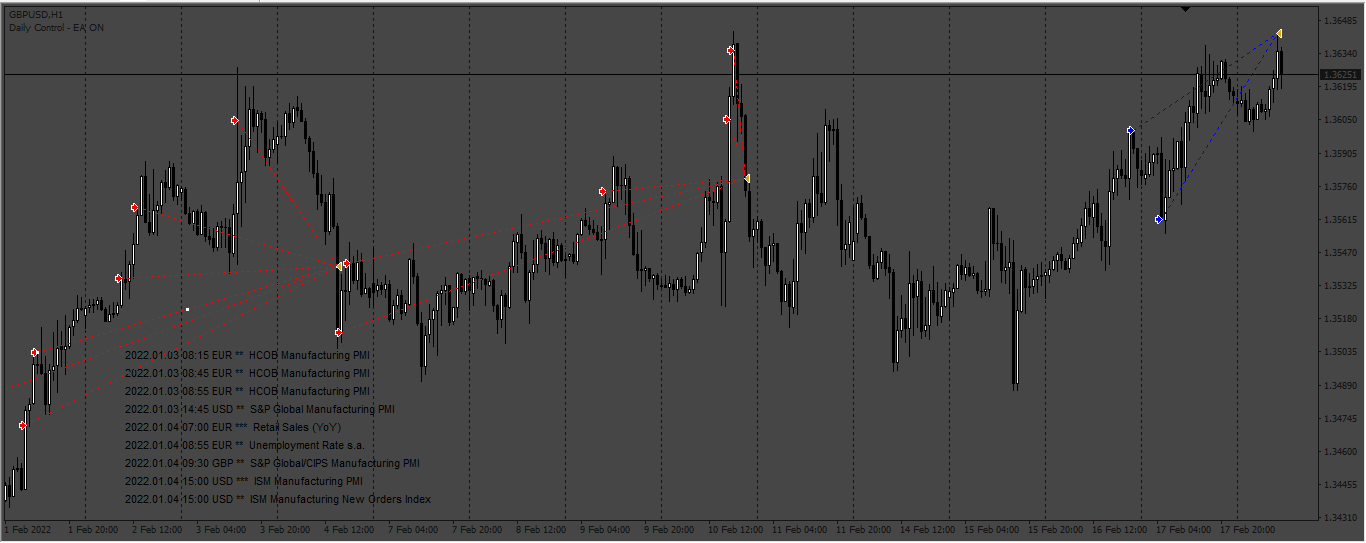
Task: Click the chart shift triangle at top edge
Action: click(x=1185, y=8)
